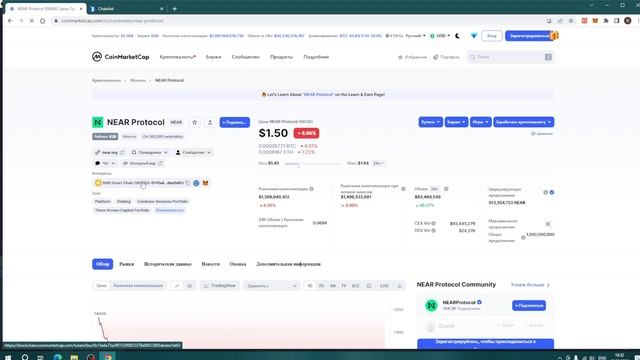Click the NEARProtocol community avatar

click(431, 305)
